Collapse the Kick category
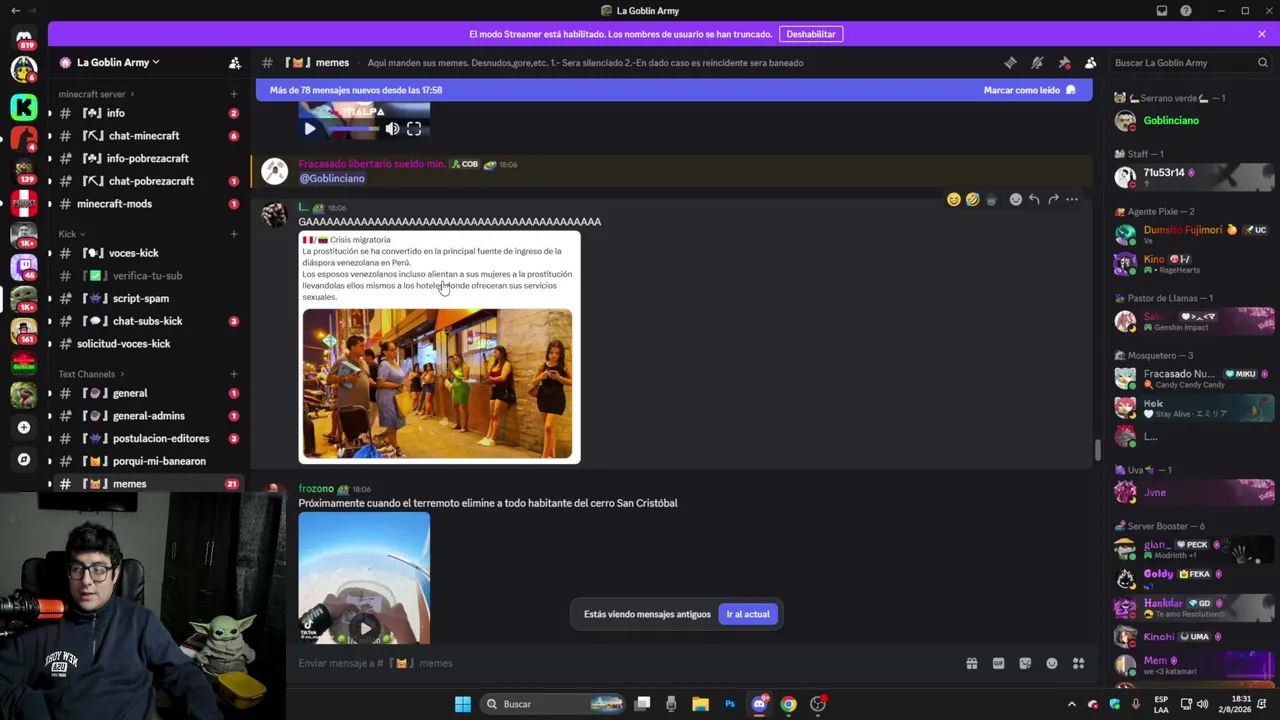This screenshot has width=1280, height=720. (x=71, y=234)
